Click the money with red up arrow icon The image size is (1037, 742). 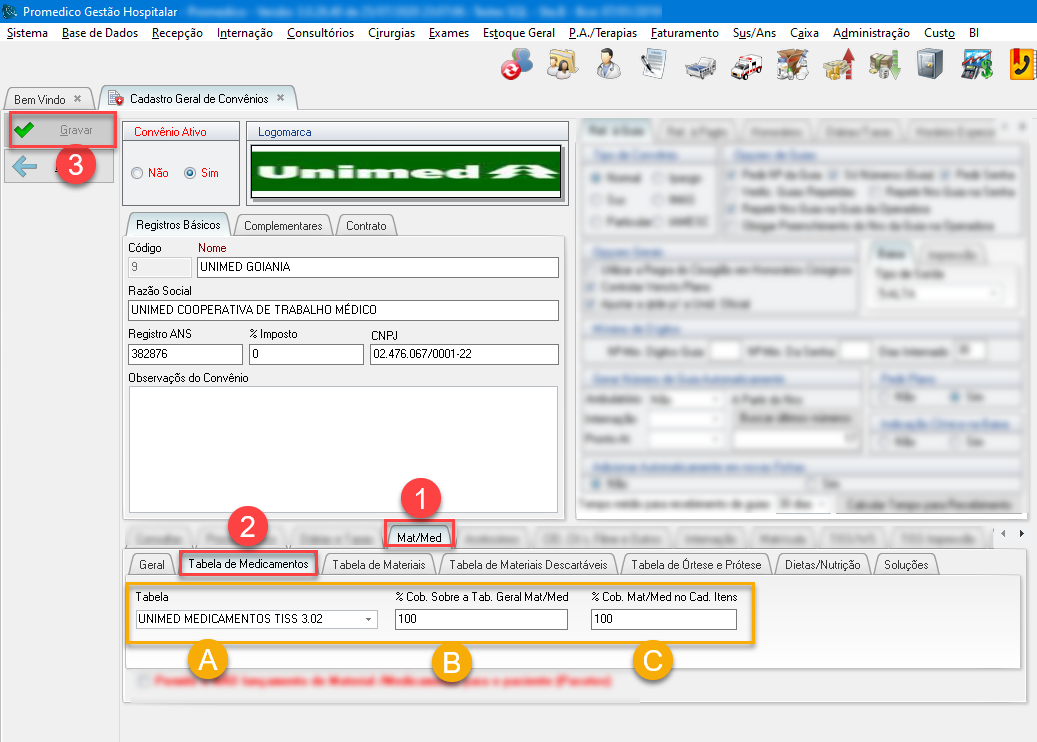[x=839, y=65]
